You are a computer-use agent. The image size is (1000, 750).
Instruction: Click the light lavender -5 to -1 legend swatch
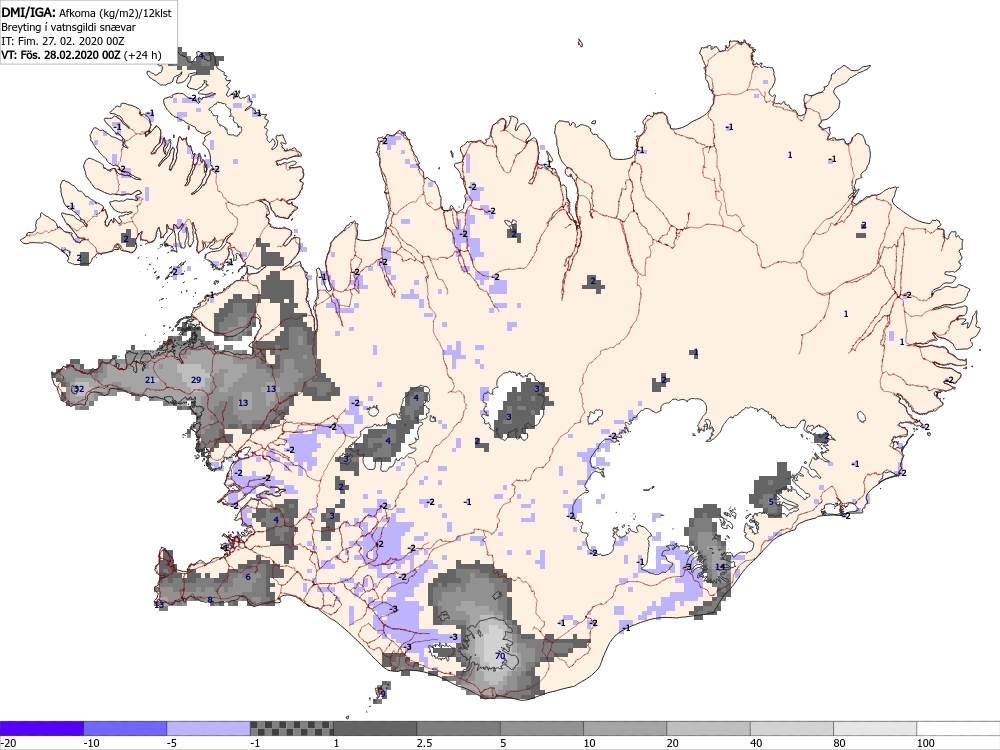click(x=209, y=728)
